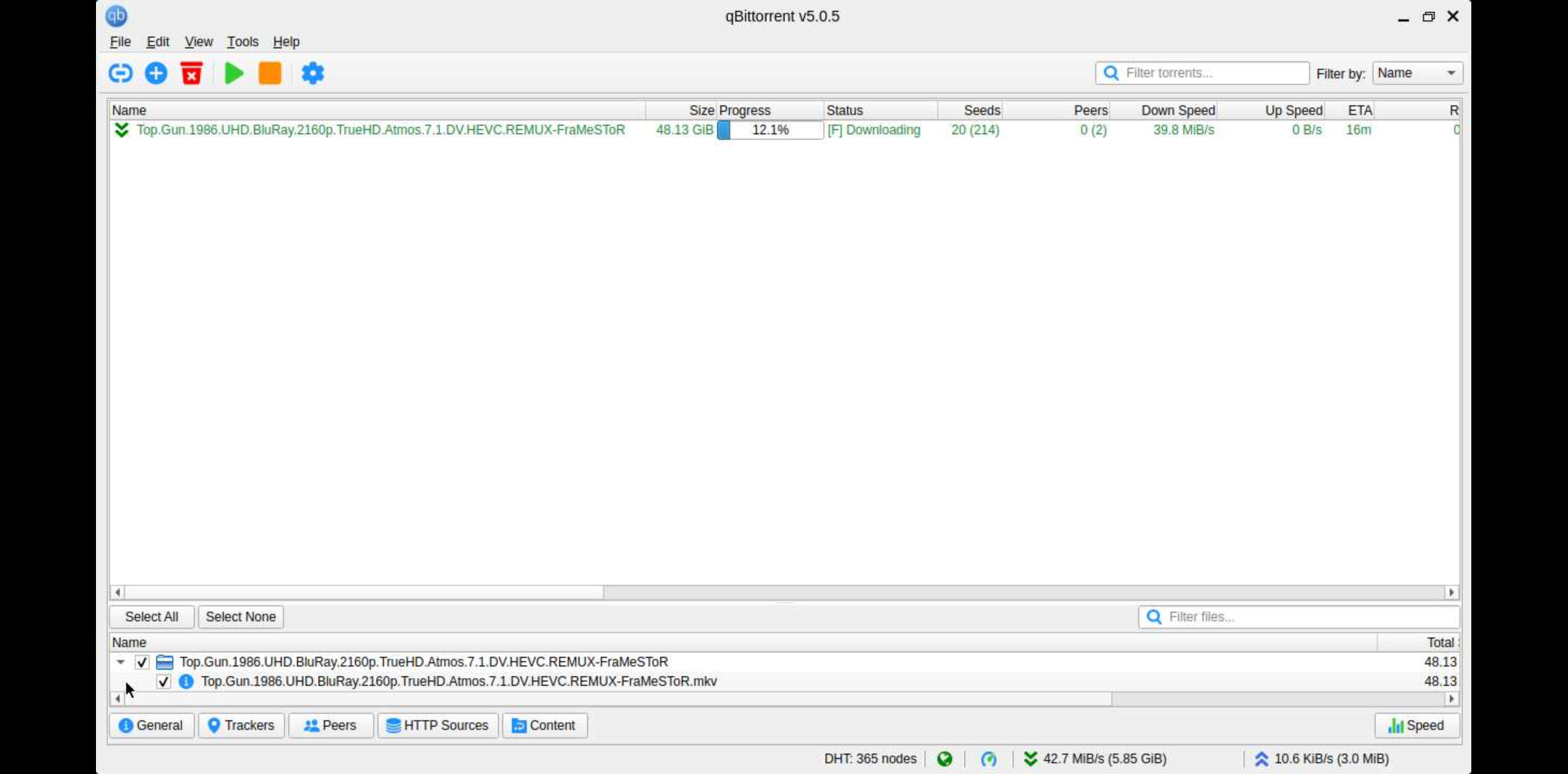Open Options via the gear icon

coord(312,73)
